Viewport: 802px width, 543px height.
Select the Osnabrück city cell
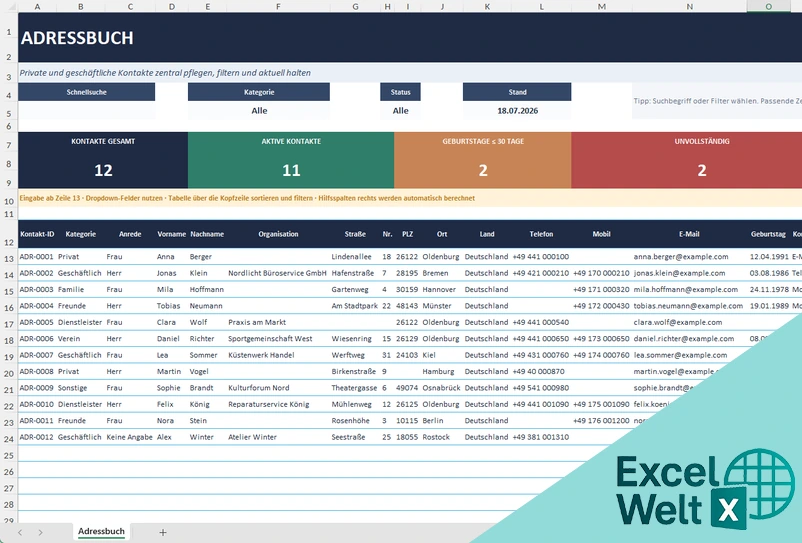[442, 388]
